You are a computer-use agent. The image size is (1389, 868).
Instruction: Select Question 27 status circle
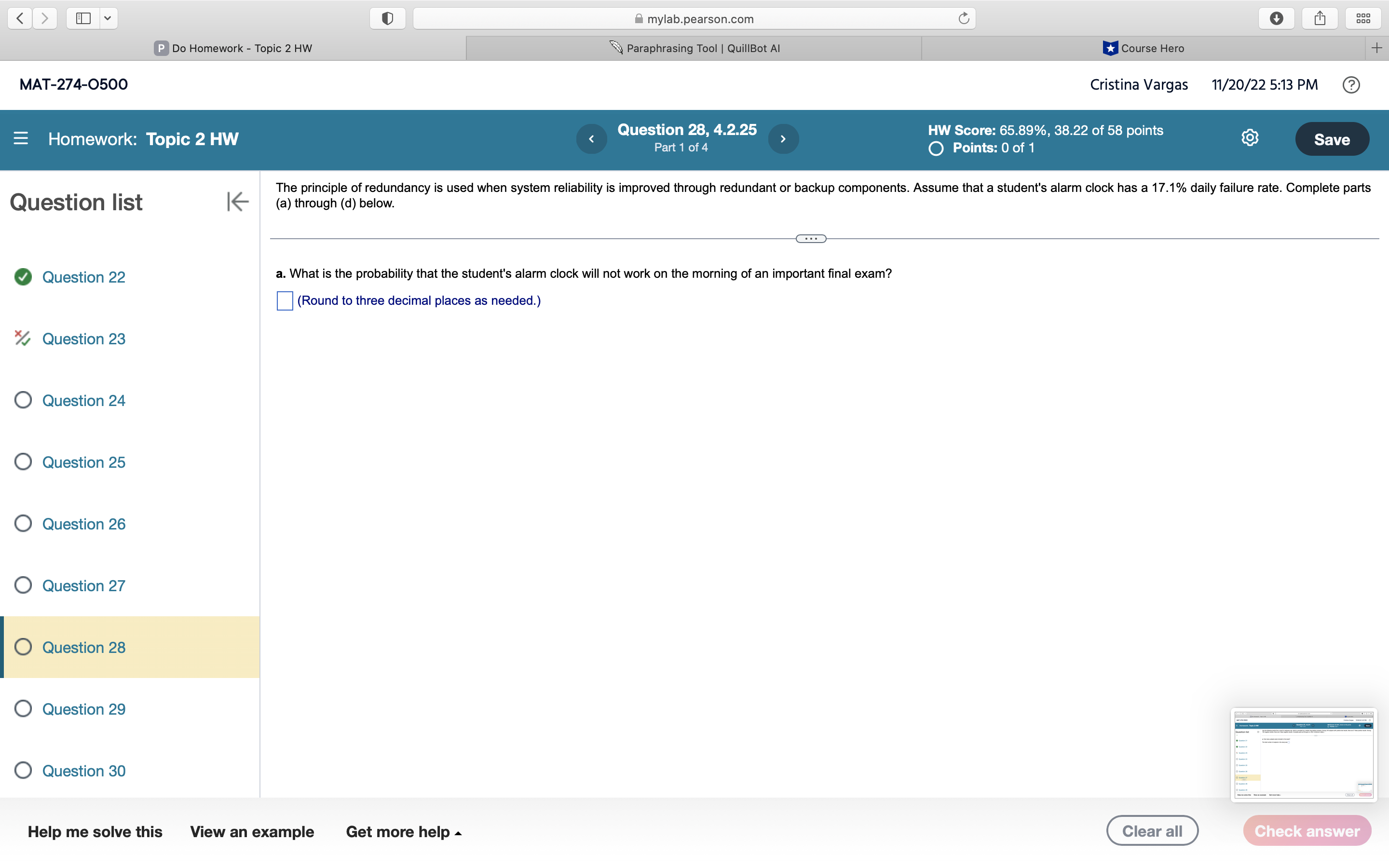(x=23, y=585)
